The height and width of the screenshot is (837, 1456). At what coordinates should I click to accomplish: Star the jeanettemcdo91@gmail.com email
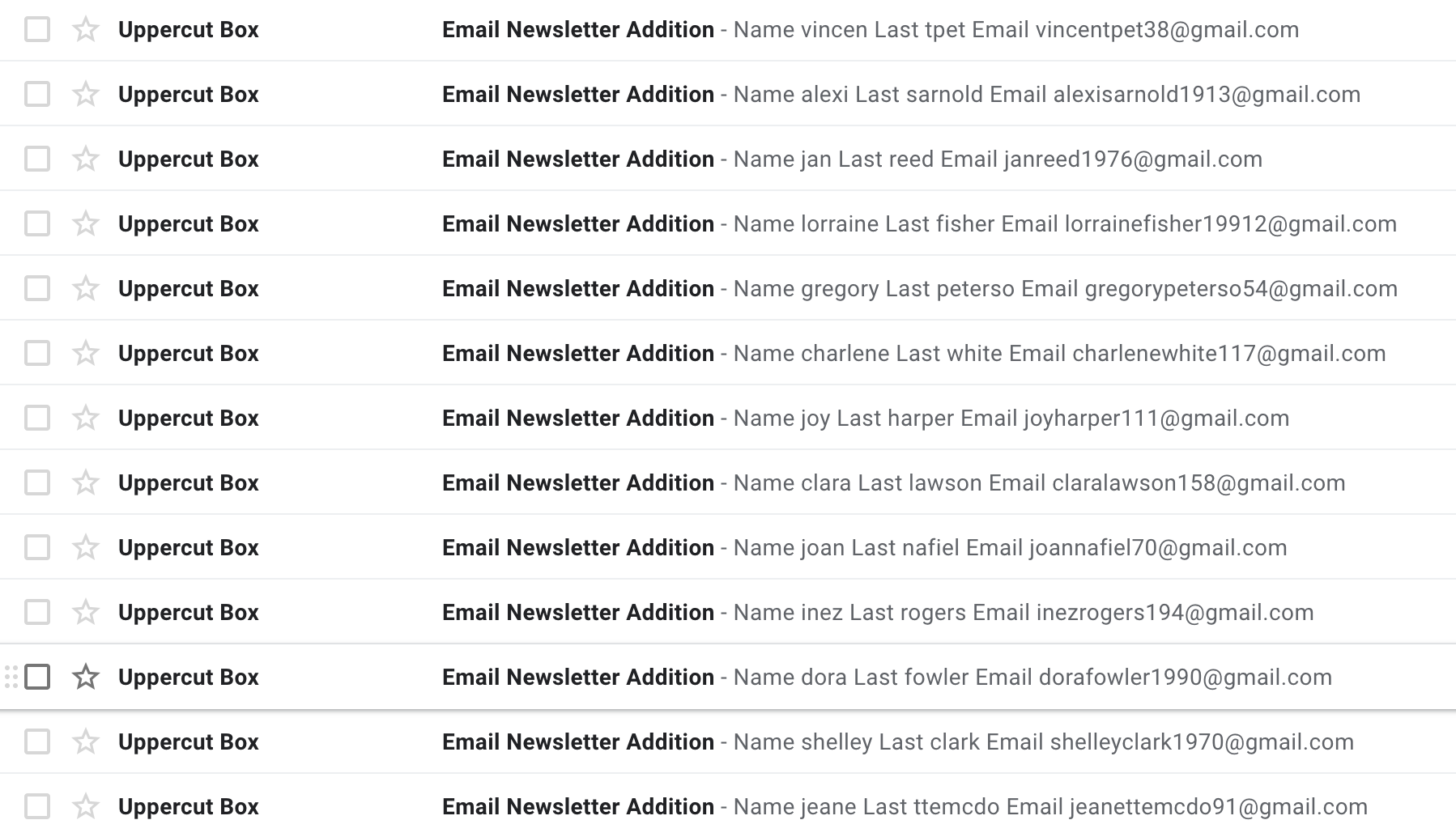[x=85, y=807]
